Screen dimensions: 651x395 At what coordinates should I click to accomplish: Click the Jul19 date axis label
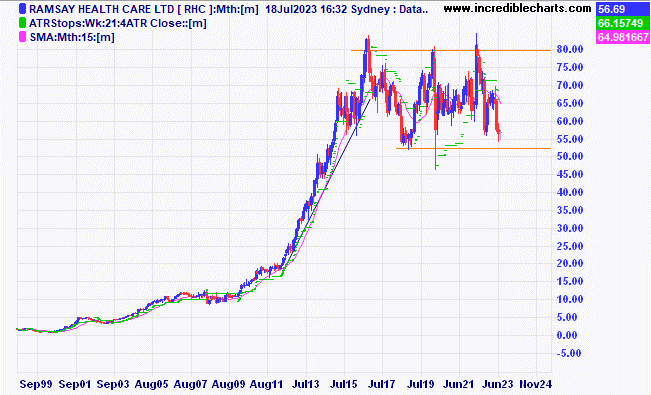(421, 384)
